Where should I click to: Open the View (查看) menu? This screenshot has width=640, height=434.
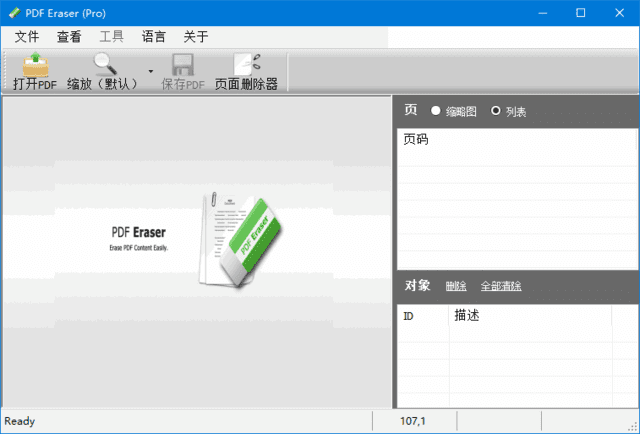[69, 37]
